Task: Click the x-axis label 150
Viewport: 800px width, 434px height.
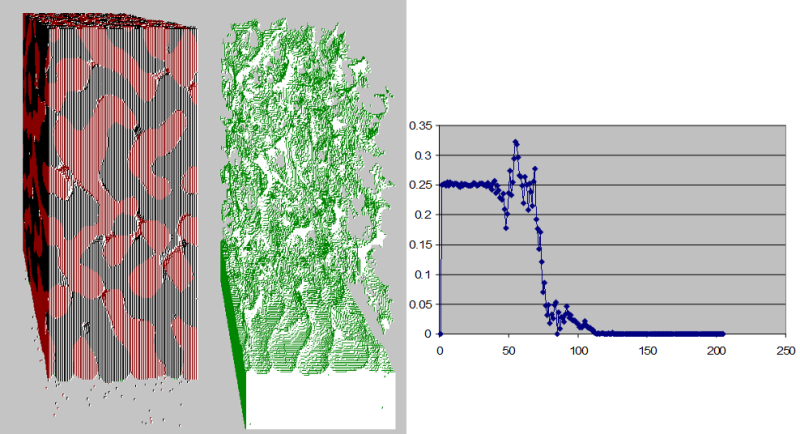Action: 647,351
